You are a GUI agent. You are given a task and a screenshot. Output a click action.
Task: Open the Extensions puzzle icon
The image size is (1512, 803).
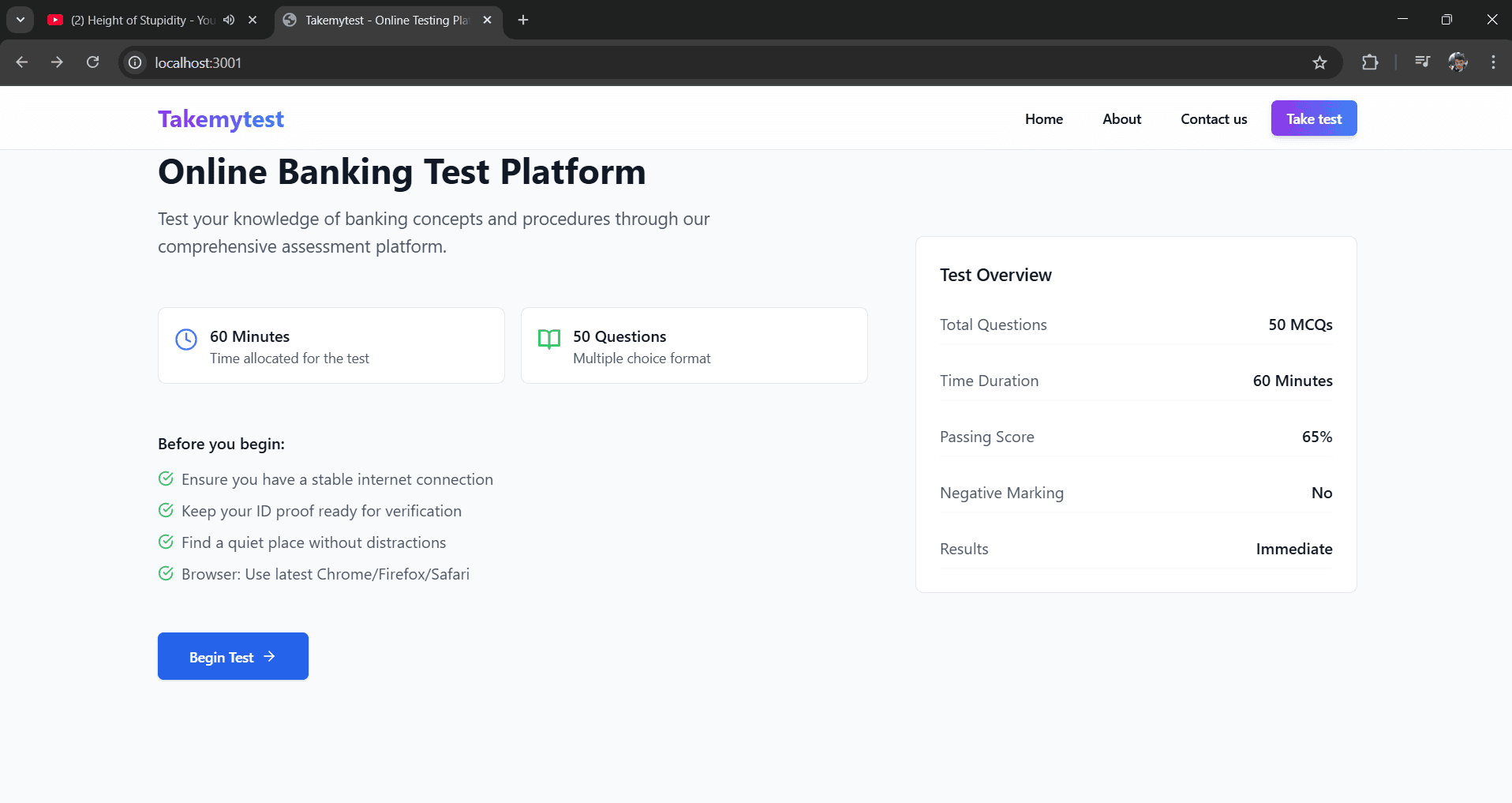click(1370, 62)
